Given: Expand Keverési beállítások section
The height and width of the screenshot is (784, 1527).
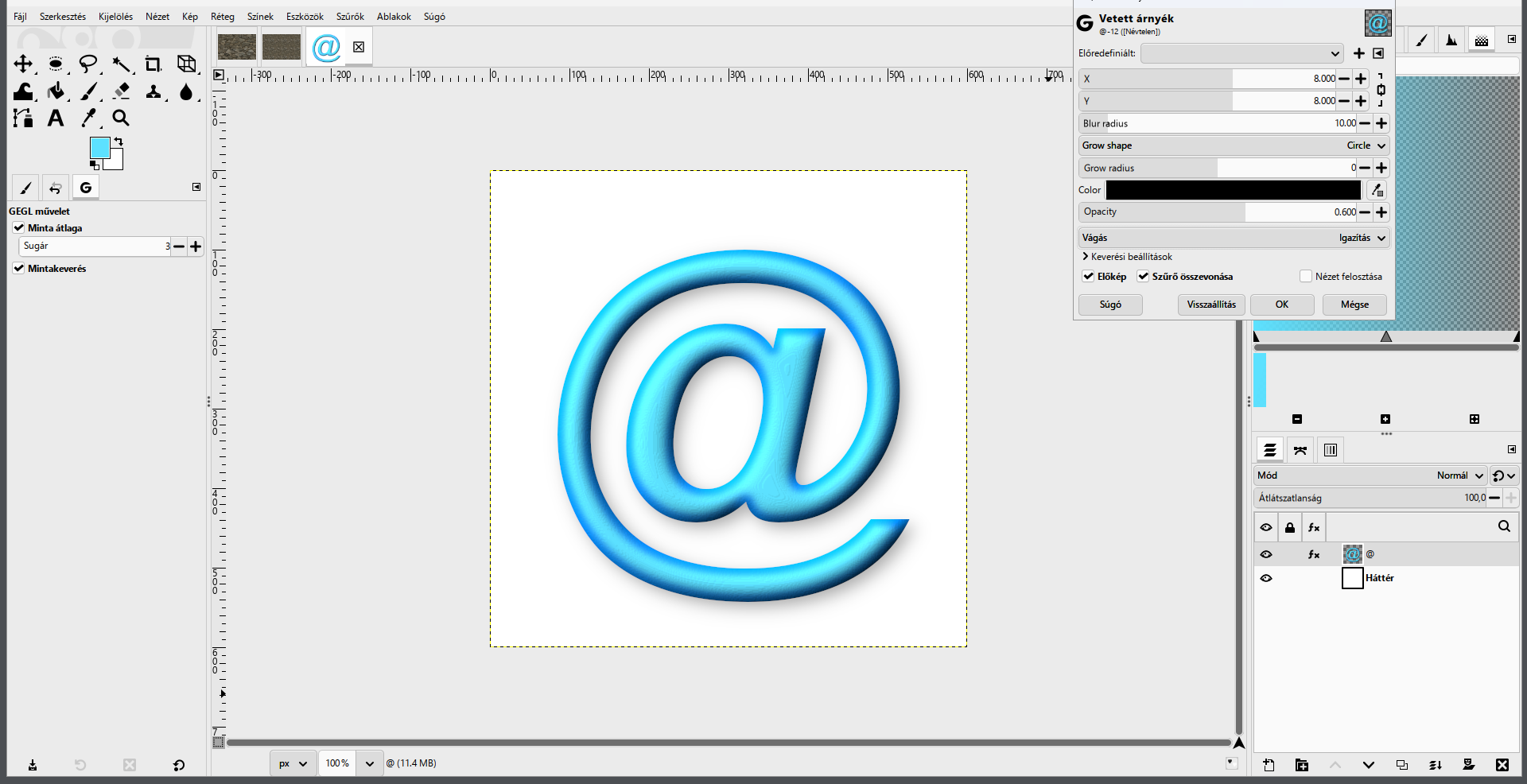Looking at the screenshot, I should (1127, 257).
